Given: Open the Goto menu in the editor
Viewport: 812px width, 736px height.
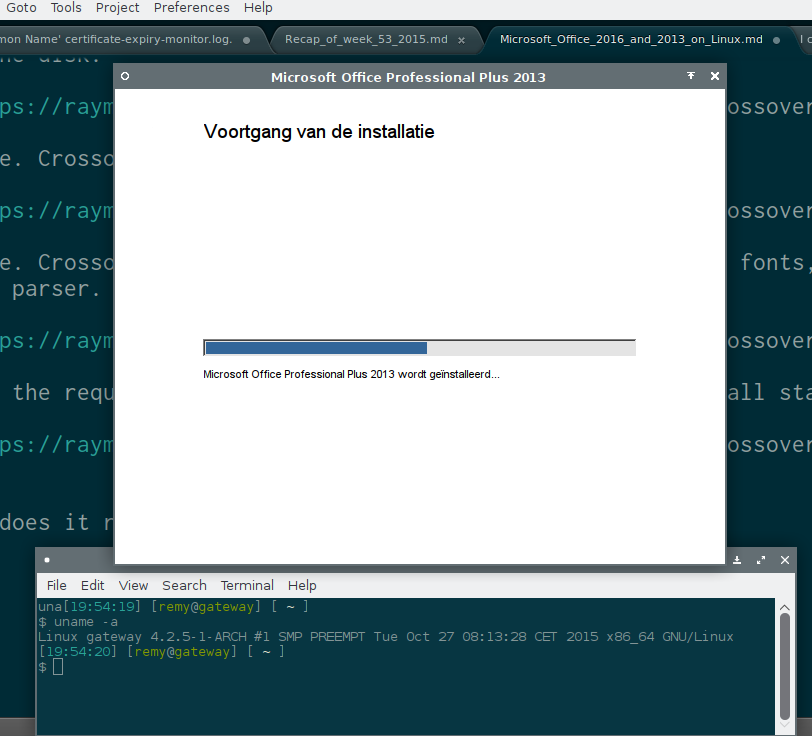Looking at the screenshot, I should point(21,8).
